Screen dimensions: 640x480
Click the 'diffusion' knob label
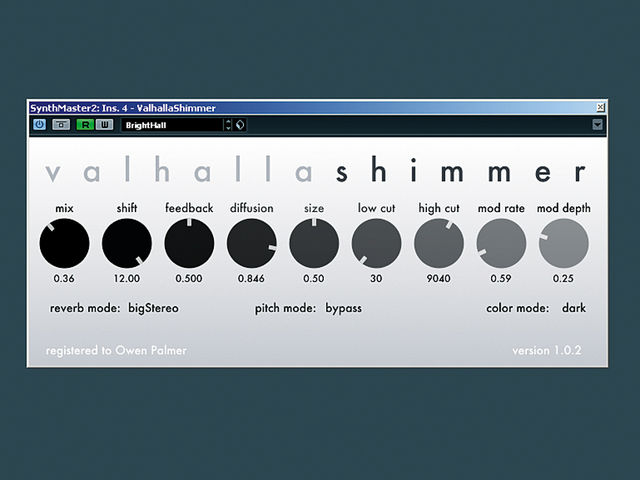tap(251, 208)
